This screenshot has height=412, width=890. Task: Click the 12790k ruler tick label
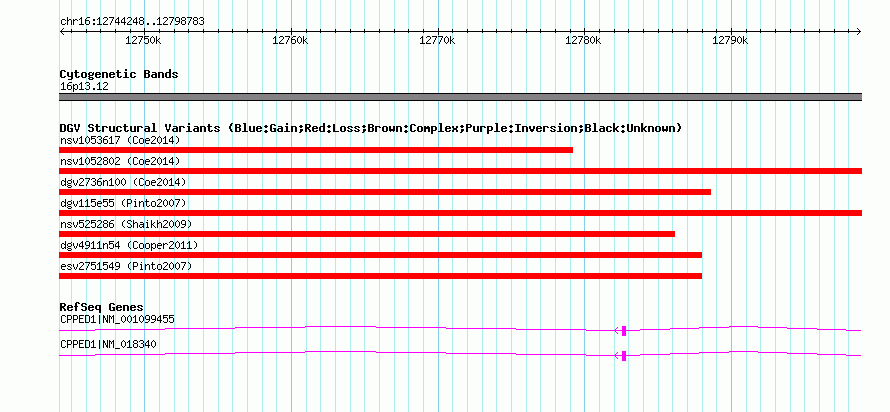731,40
